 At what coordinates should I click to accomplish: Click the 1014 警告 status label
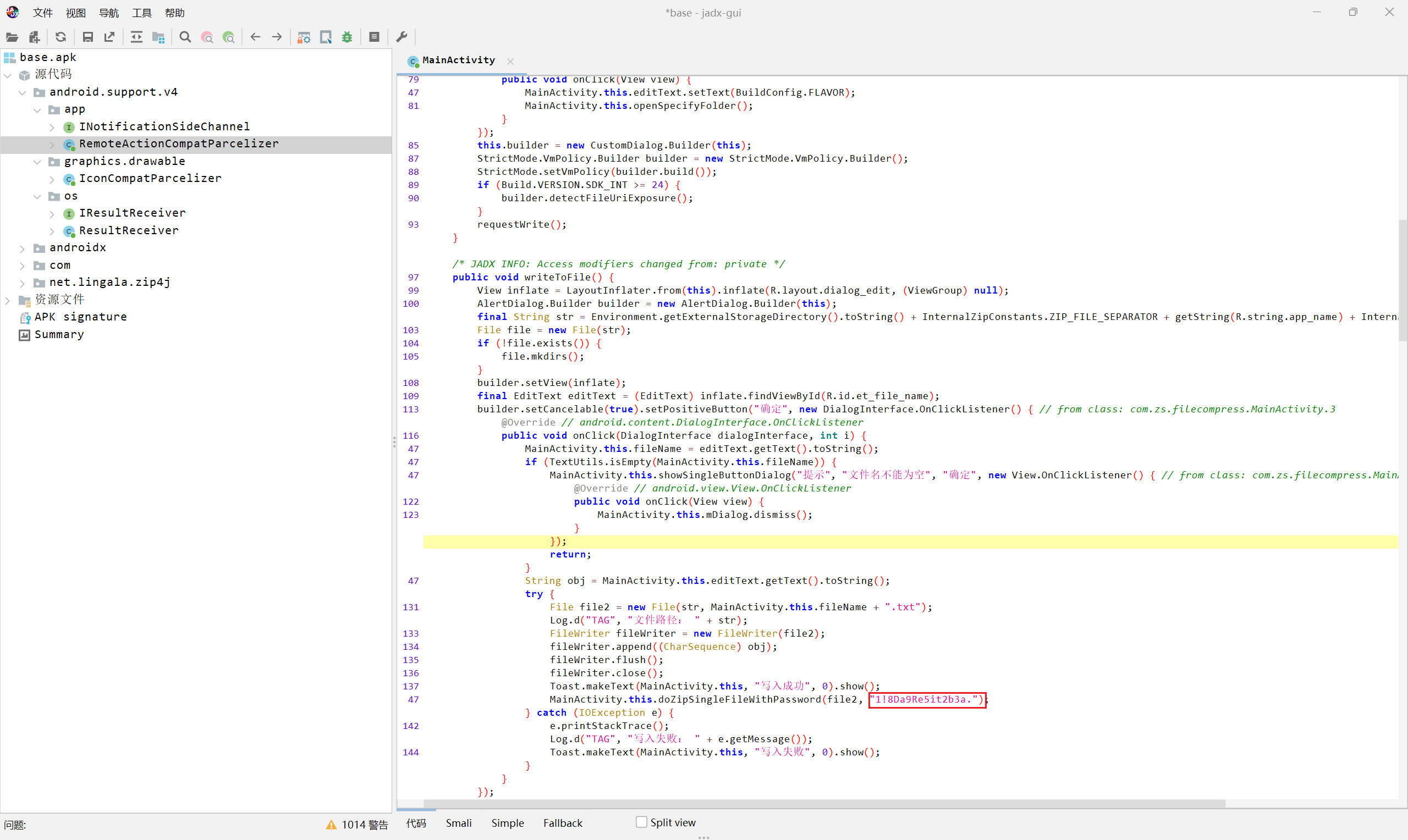(x=365, y=825)
